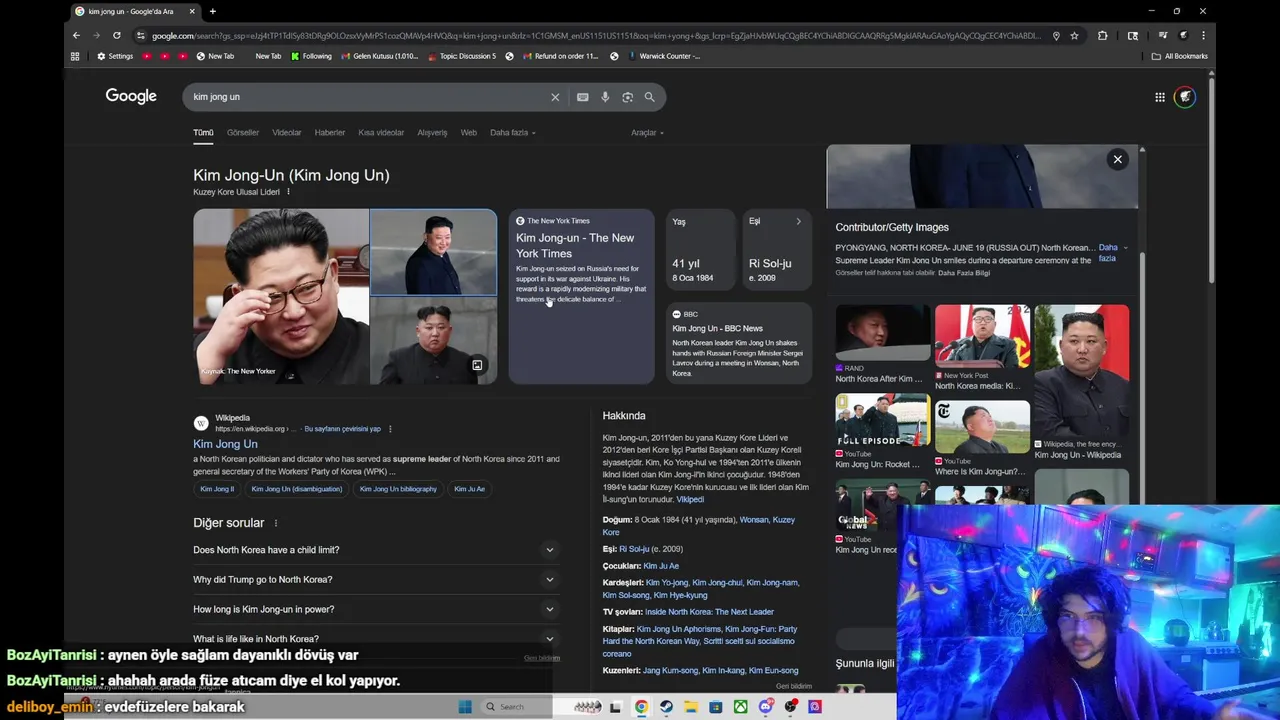Click the Windows Start button
This screenshot has width=1280, height=720.
tap(465, 706)
